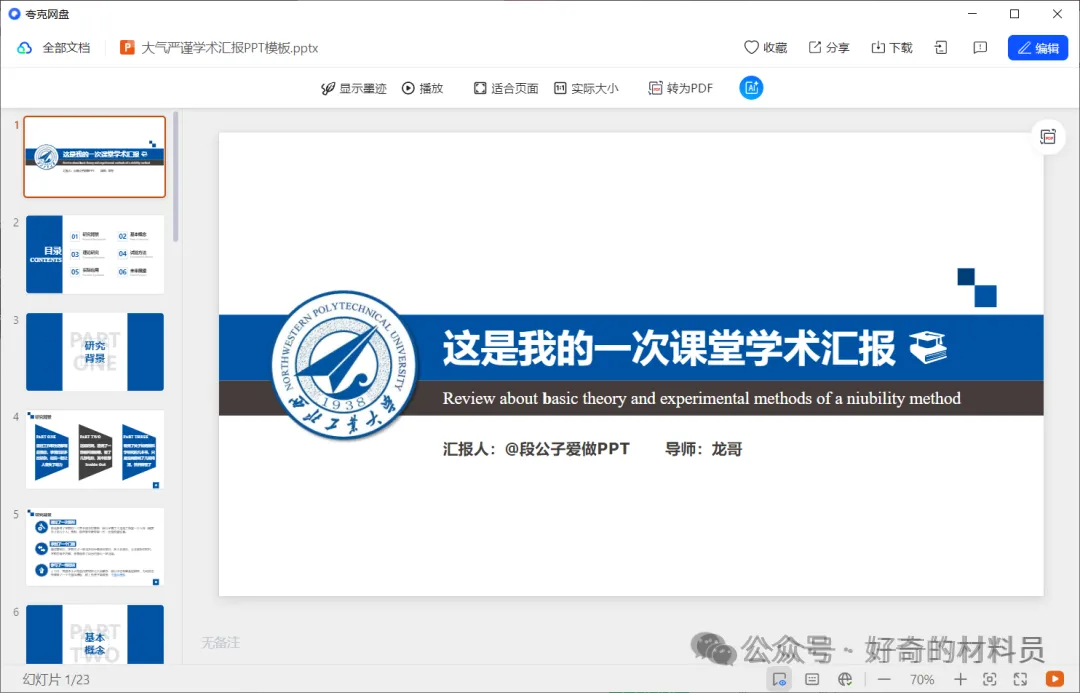1080x693 pixels.
Task: Click 收藏 to favorite the file
Action: (x=765, y=48)
